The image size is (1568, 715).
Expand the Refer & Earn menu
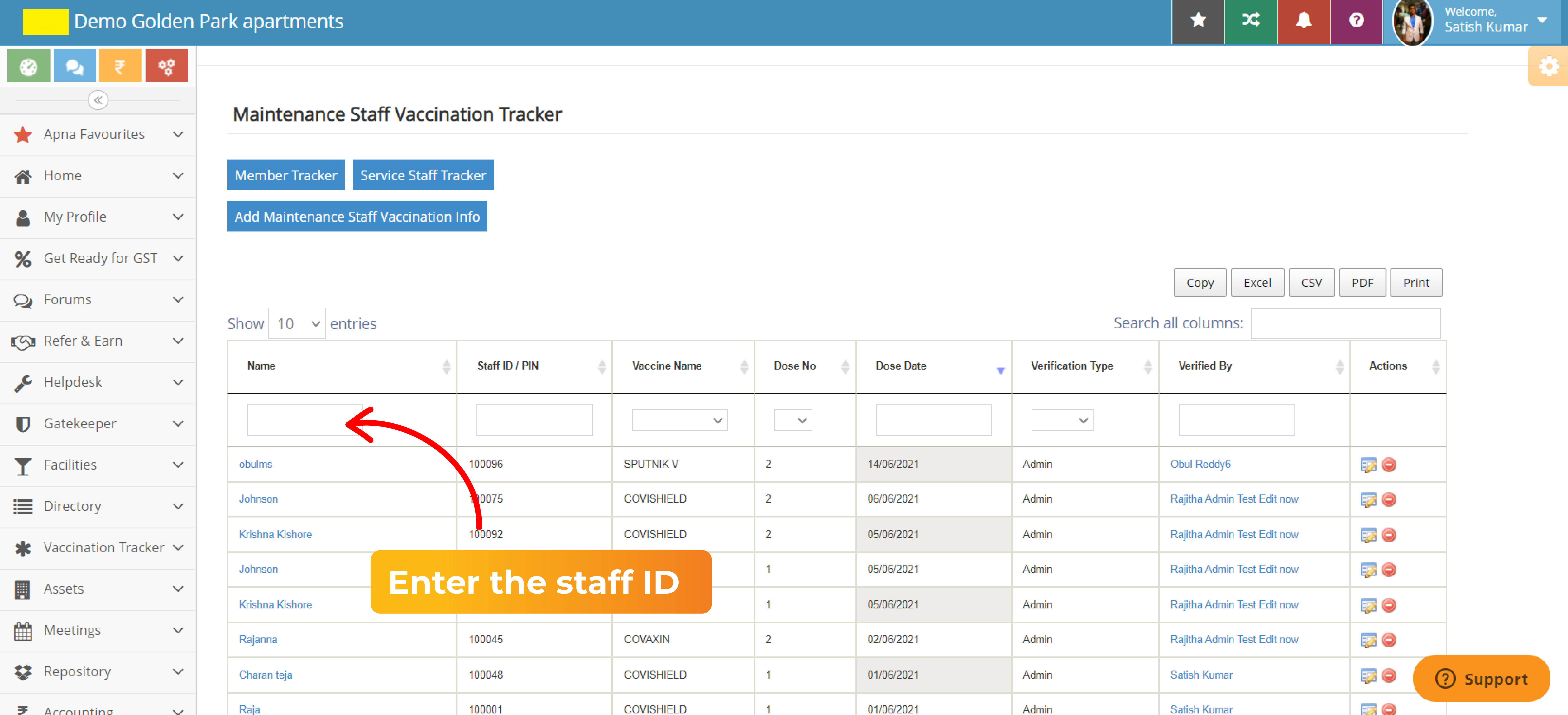(98, 341)
